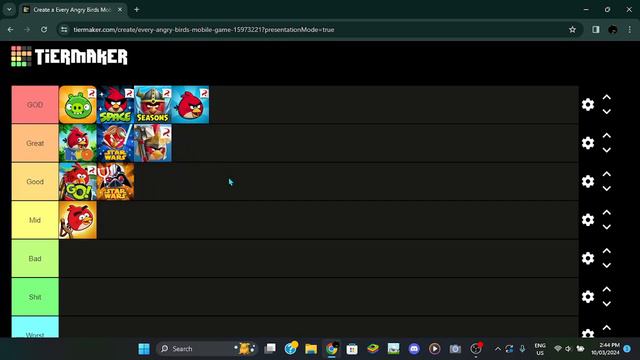Select Angry Birds Epic knight thumbnail

153,143
